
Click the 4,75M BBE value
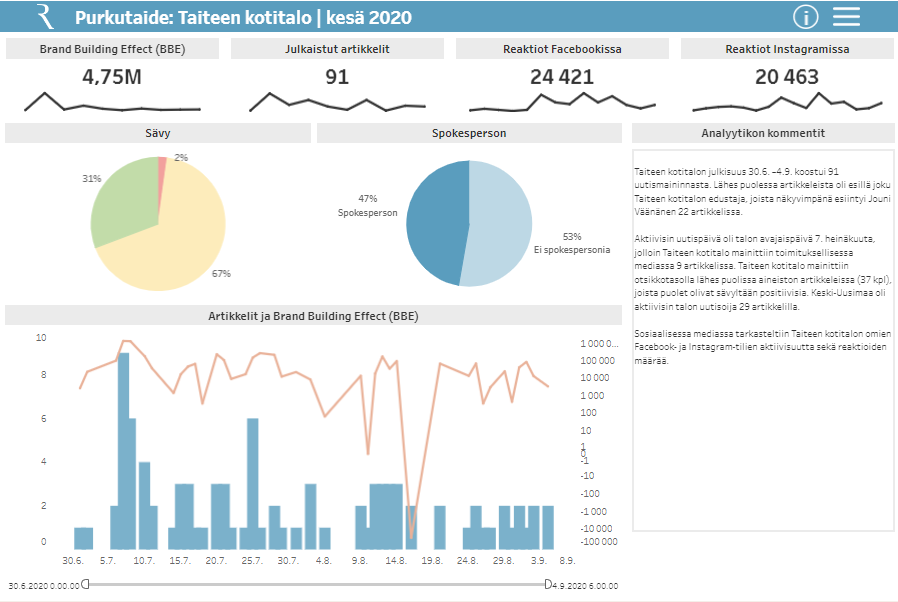pos(112,77)
